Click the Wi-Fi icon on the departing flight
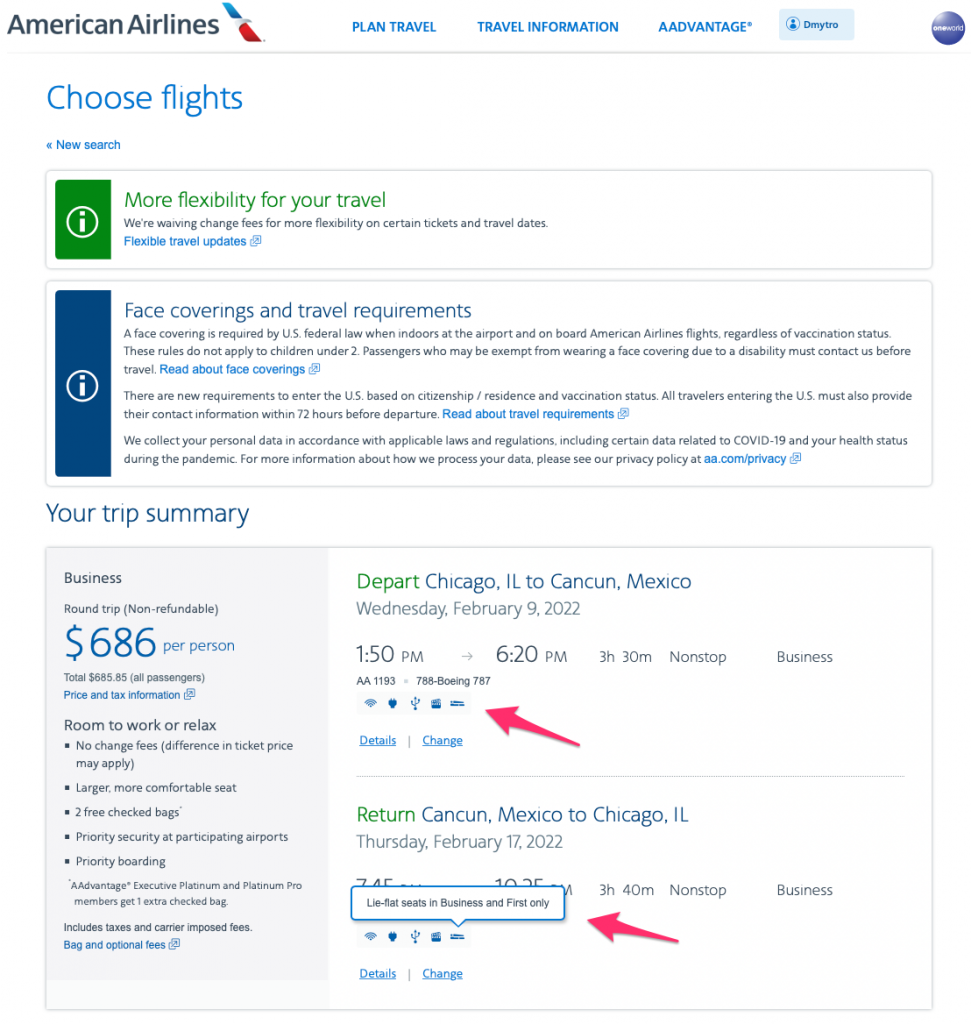Screen dimensions: 971x1024 [370, 703]
